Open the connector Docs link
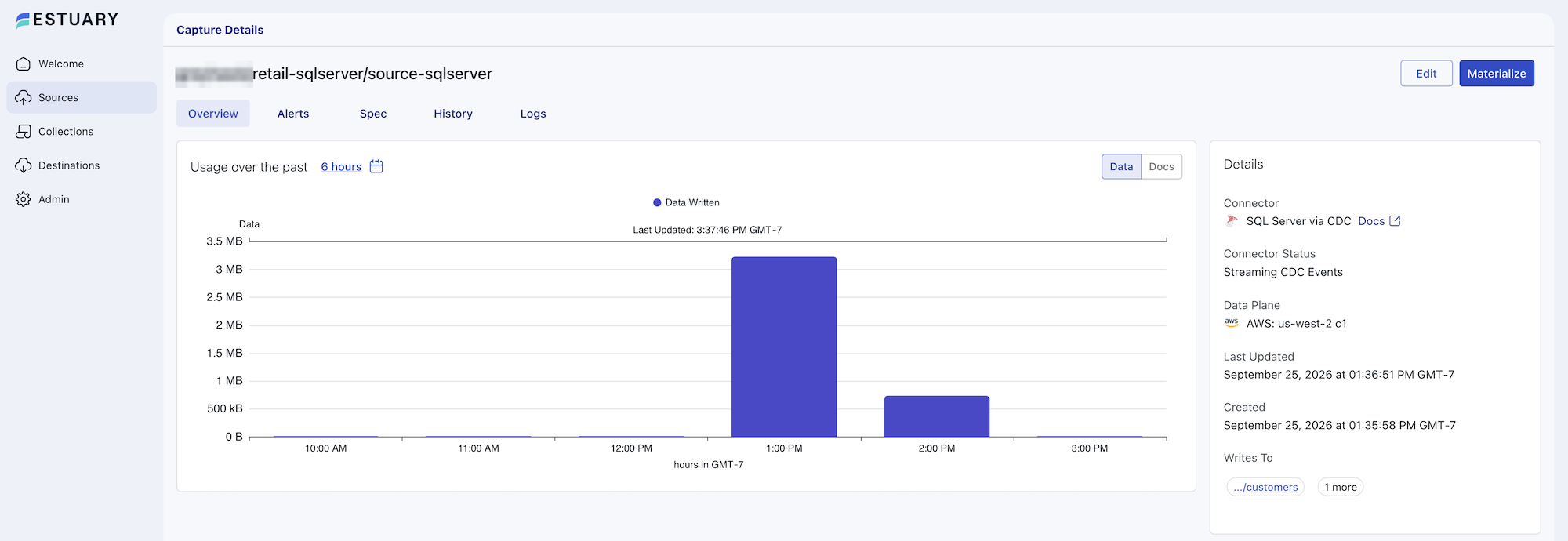1568x541 pixels. coord(1371,221)
